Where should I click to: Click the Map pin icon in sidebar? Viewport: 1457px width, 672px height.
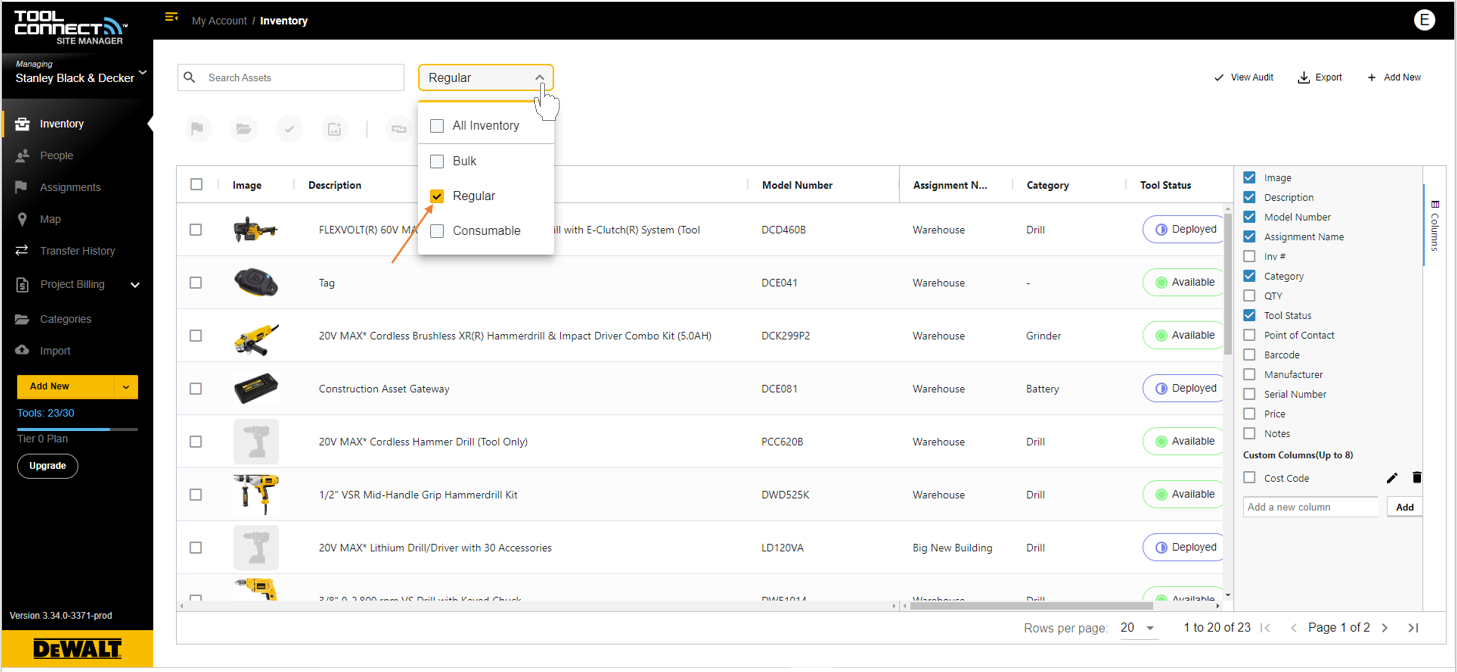click(22, 219)
